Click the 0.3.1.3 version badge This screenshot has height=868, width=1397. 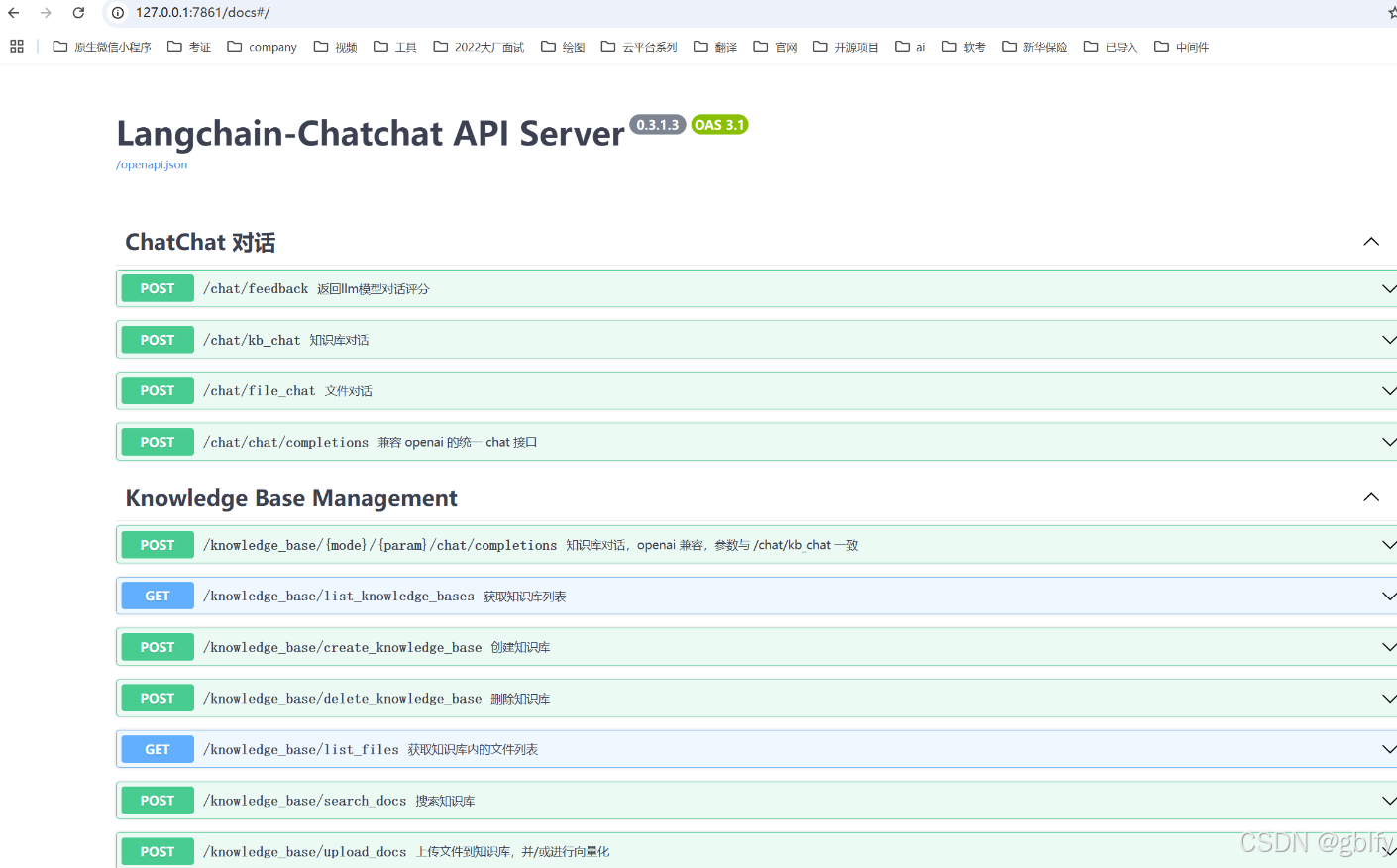(657, 124)
